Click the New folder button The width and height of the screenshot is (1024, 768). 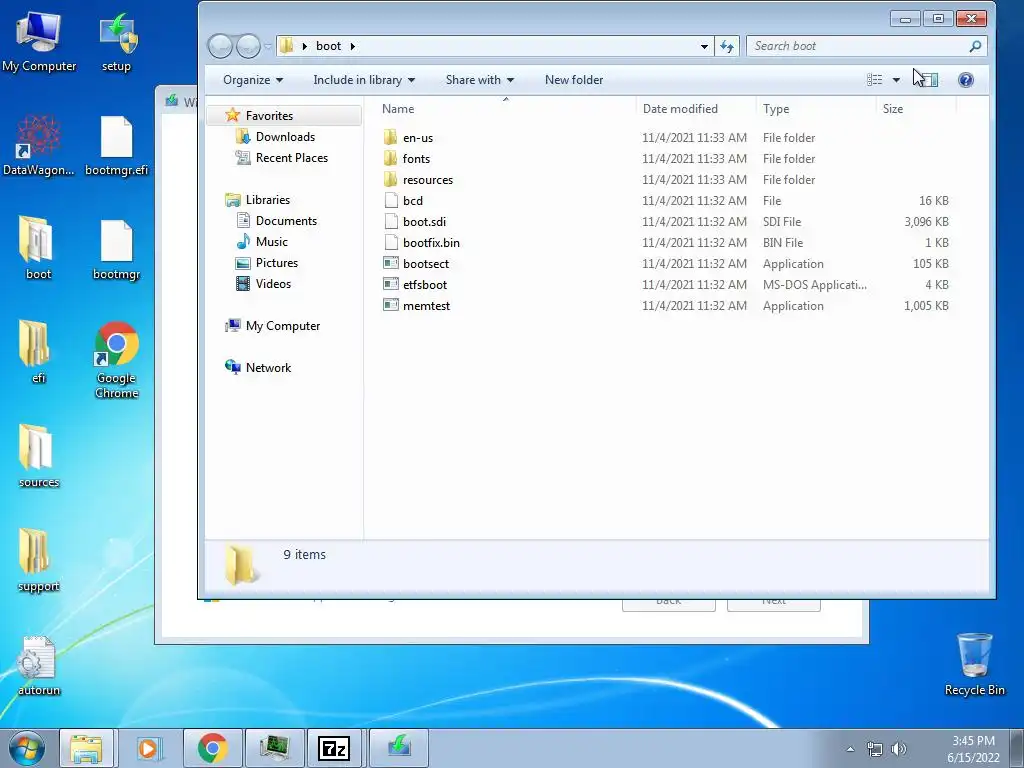click(574, 80)
